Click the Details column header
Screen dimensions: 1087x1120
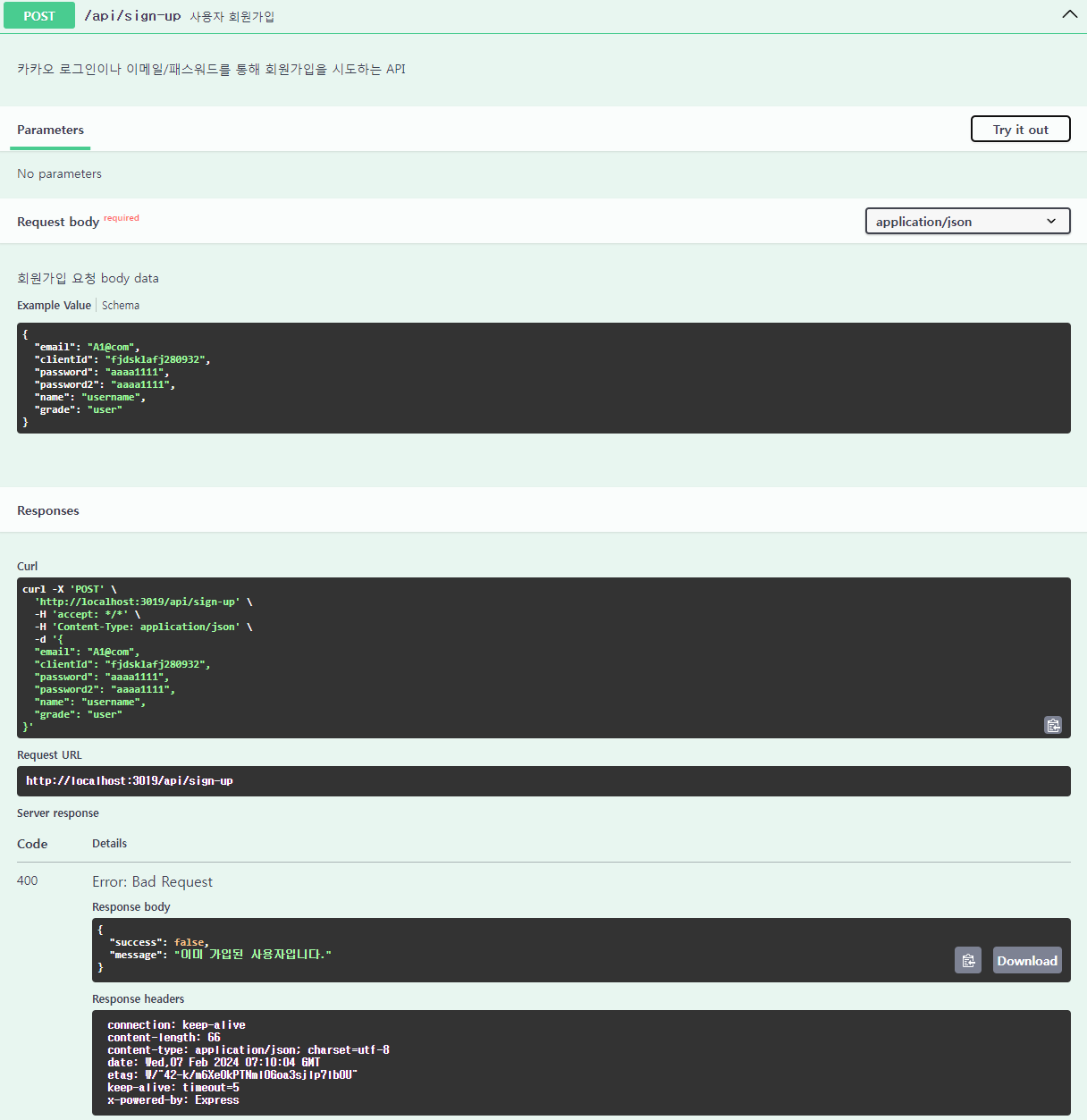pyautogui.click(x=110, y=843)
